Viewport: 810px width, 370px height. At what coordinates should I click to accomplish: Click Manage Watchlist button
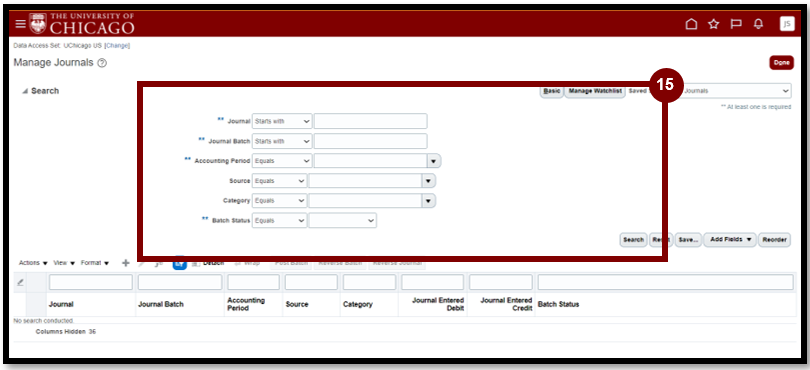click(x=595, y=91)
